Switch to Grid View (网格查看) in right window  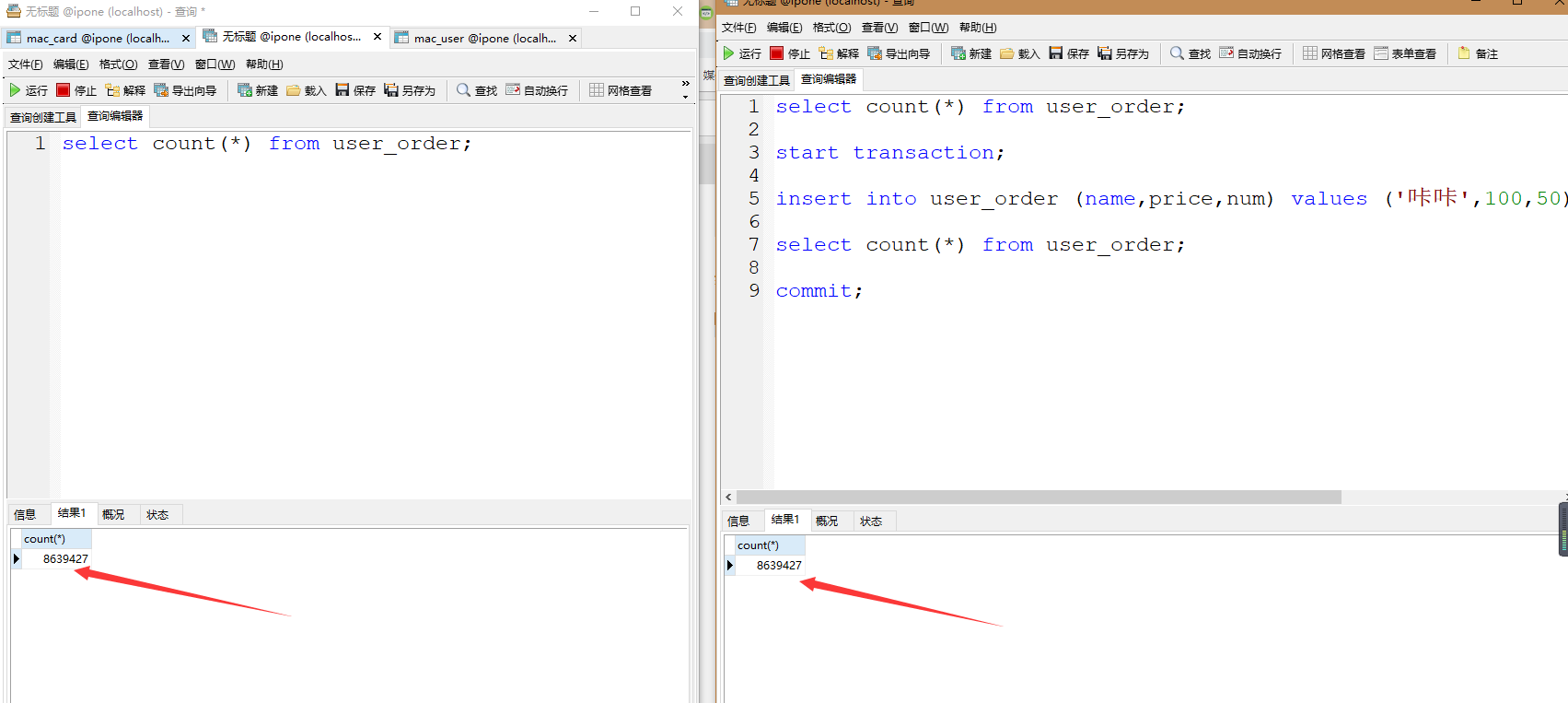click(1334, 53)
